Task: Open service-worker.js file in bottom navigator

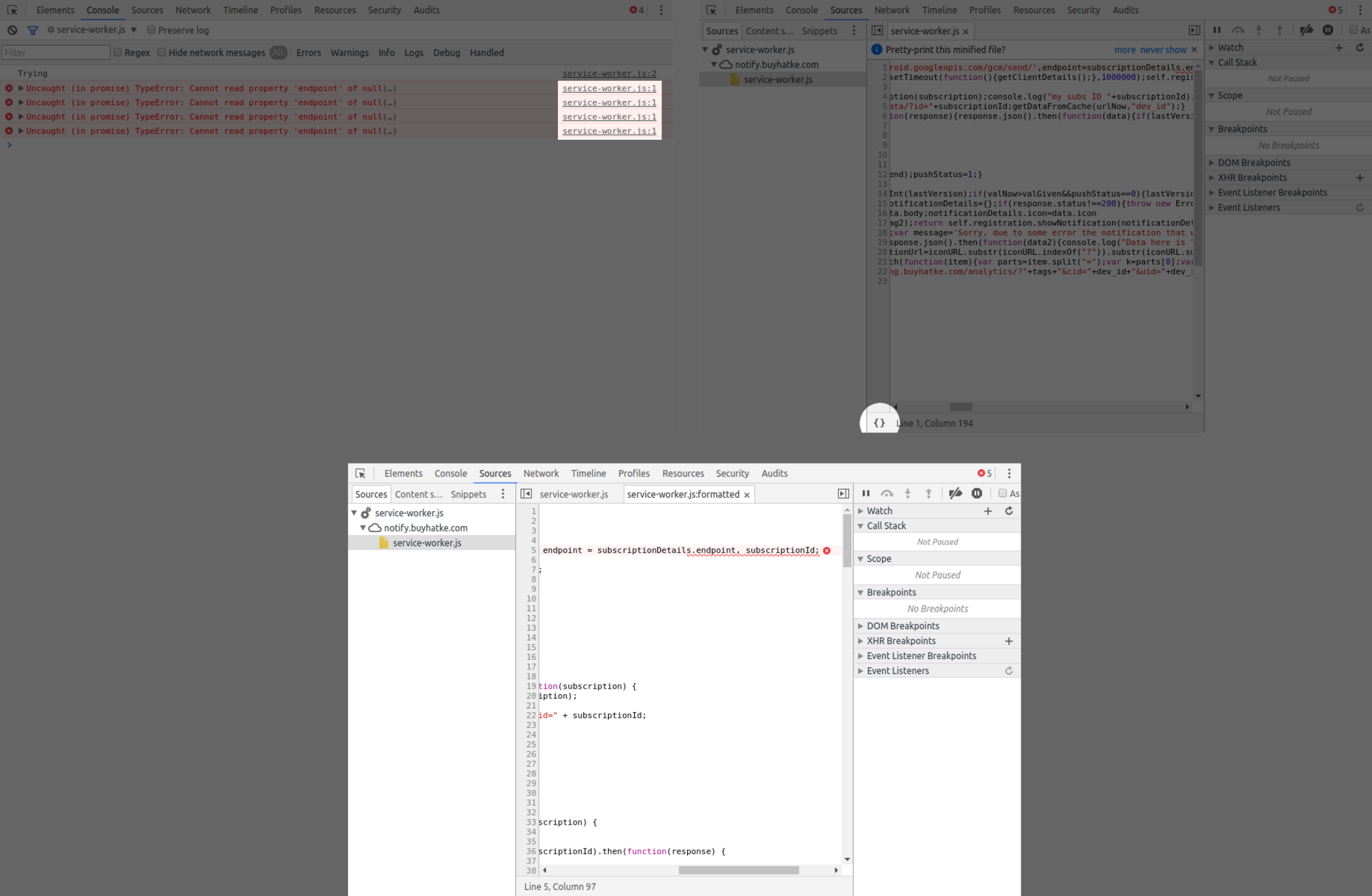Action: tap(426, 543)
